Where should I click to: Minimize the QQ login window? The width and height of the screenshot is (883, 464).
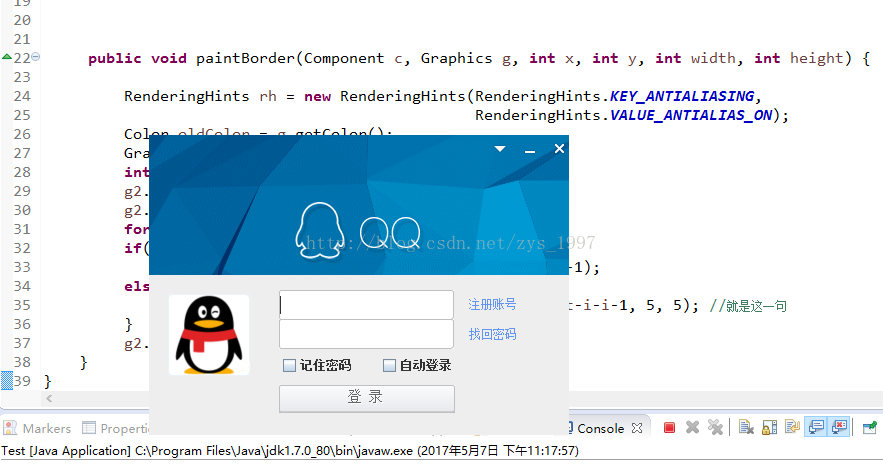(x=530, y=150)
